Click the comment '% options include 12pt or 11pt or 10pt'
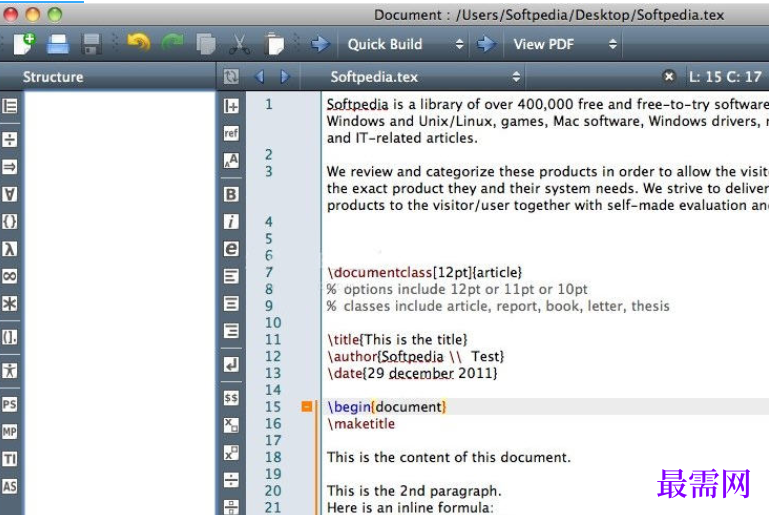Screen dimensions: 769x515 (457, 289)
